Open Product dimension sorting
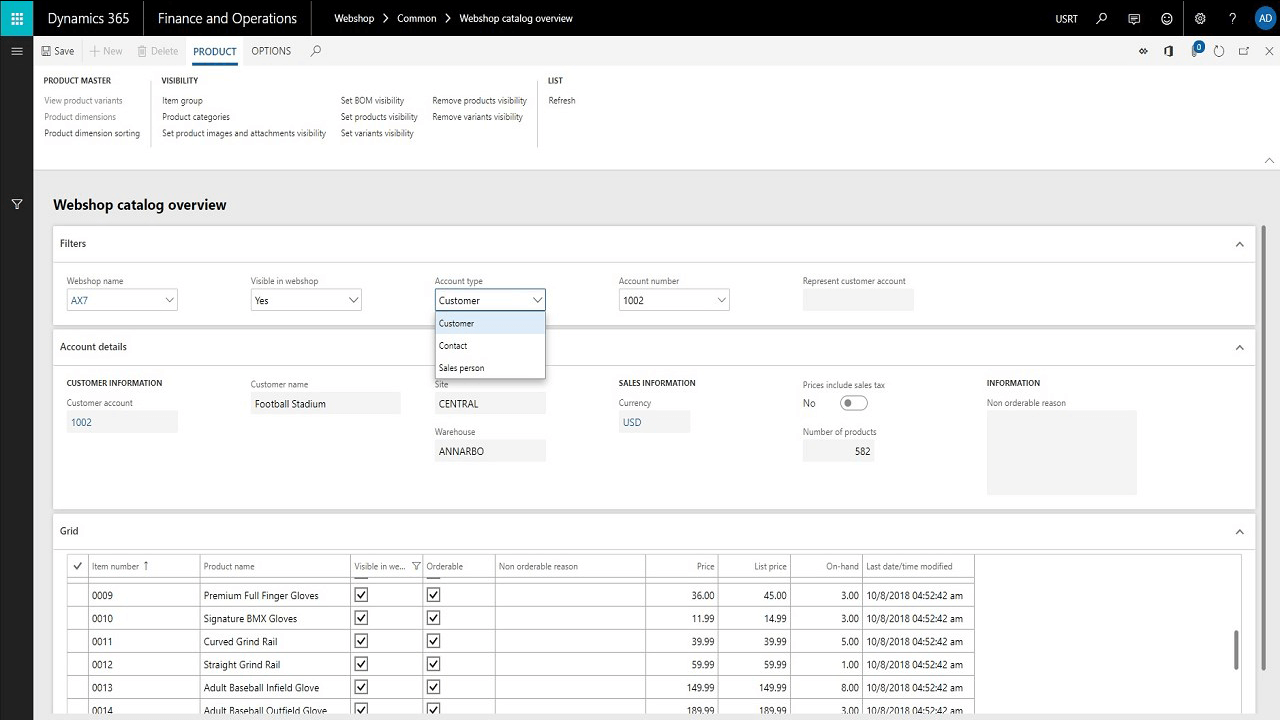The height and width of the screenshot is (720, 1280). [x=92, y=133]
